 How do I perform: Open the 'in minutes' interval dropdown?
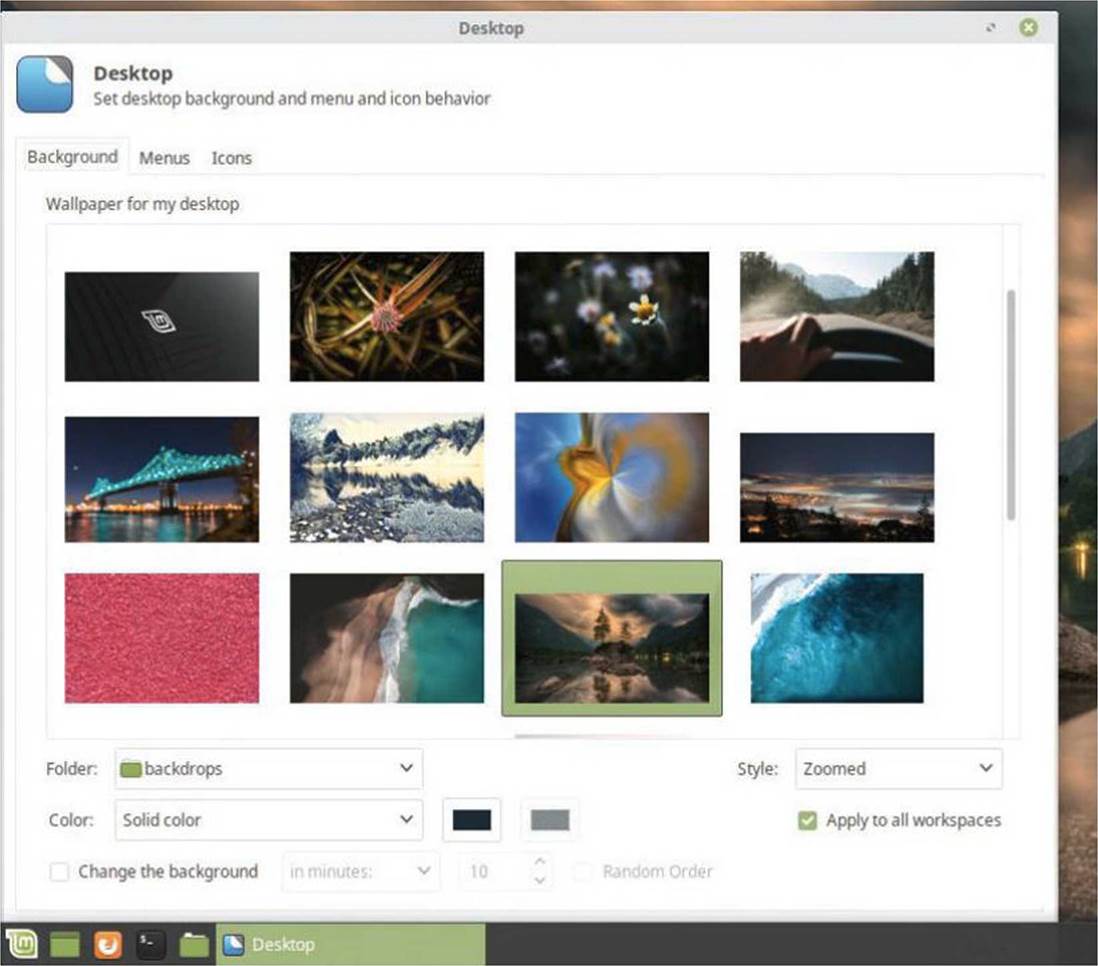click(x=361, y=871)
